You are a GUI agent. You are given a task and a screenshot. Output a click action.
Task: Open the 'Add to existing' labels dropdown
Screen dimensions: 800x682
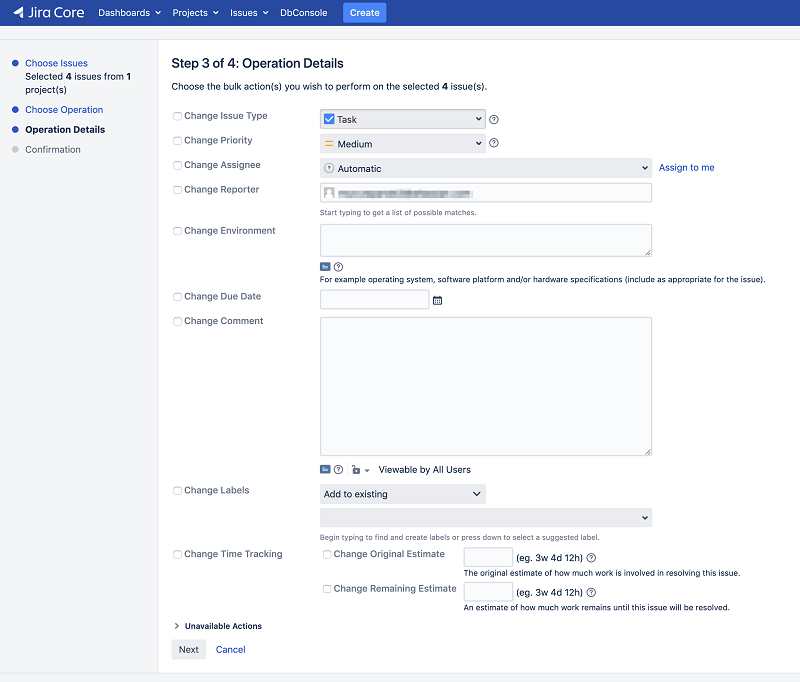coord(402,494)
